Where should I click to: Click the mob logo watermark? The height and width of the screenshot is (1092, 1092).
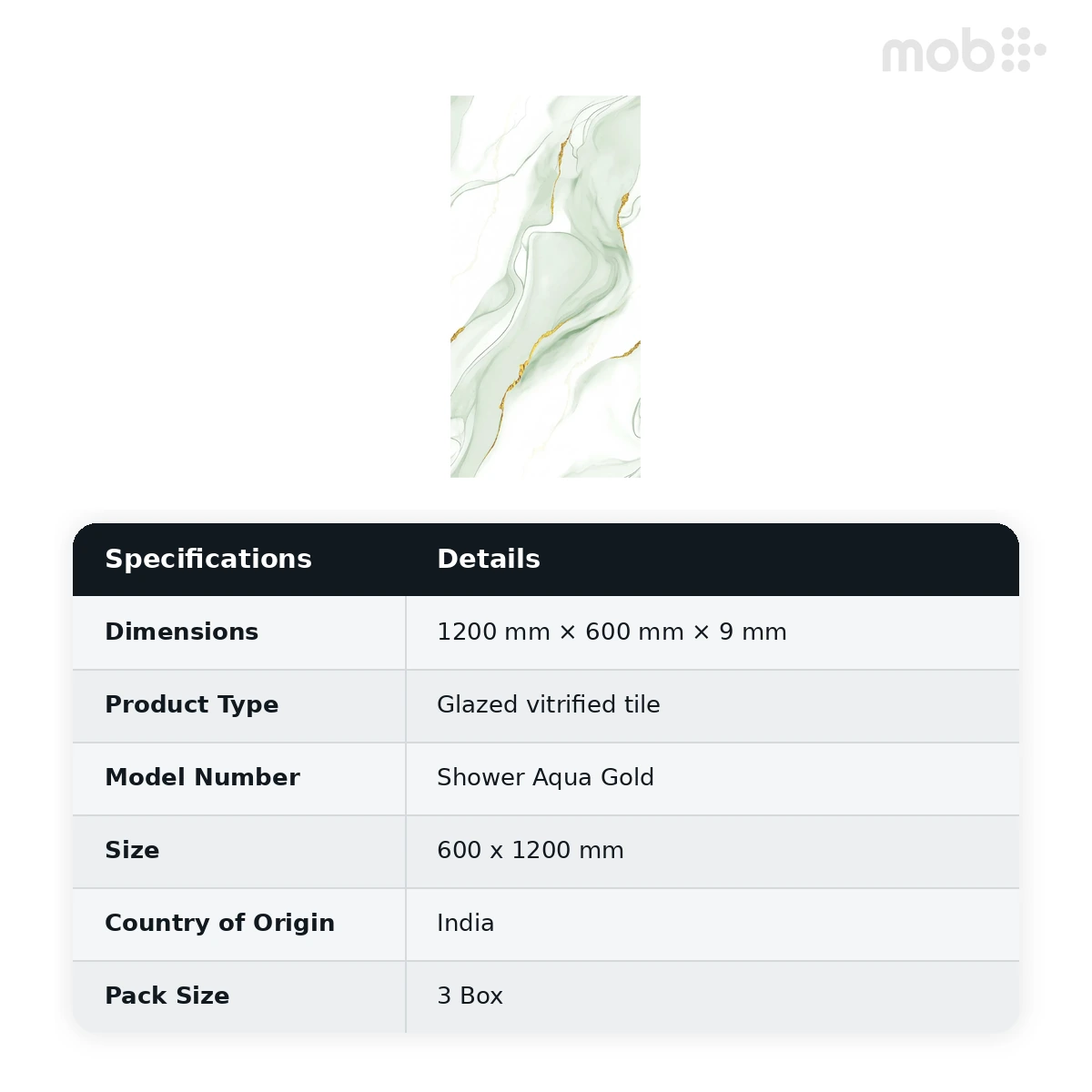(964, 50)
